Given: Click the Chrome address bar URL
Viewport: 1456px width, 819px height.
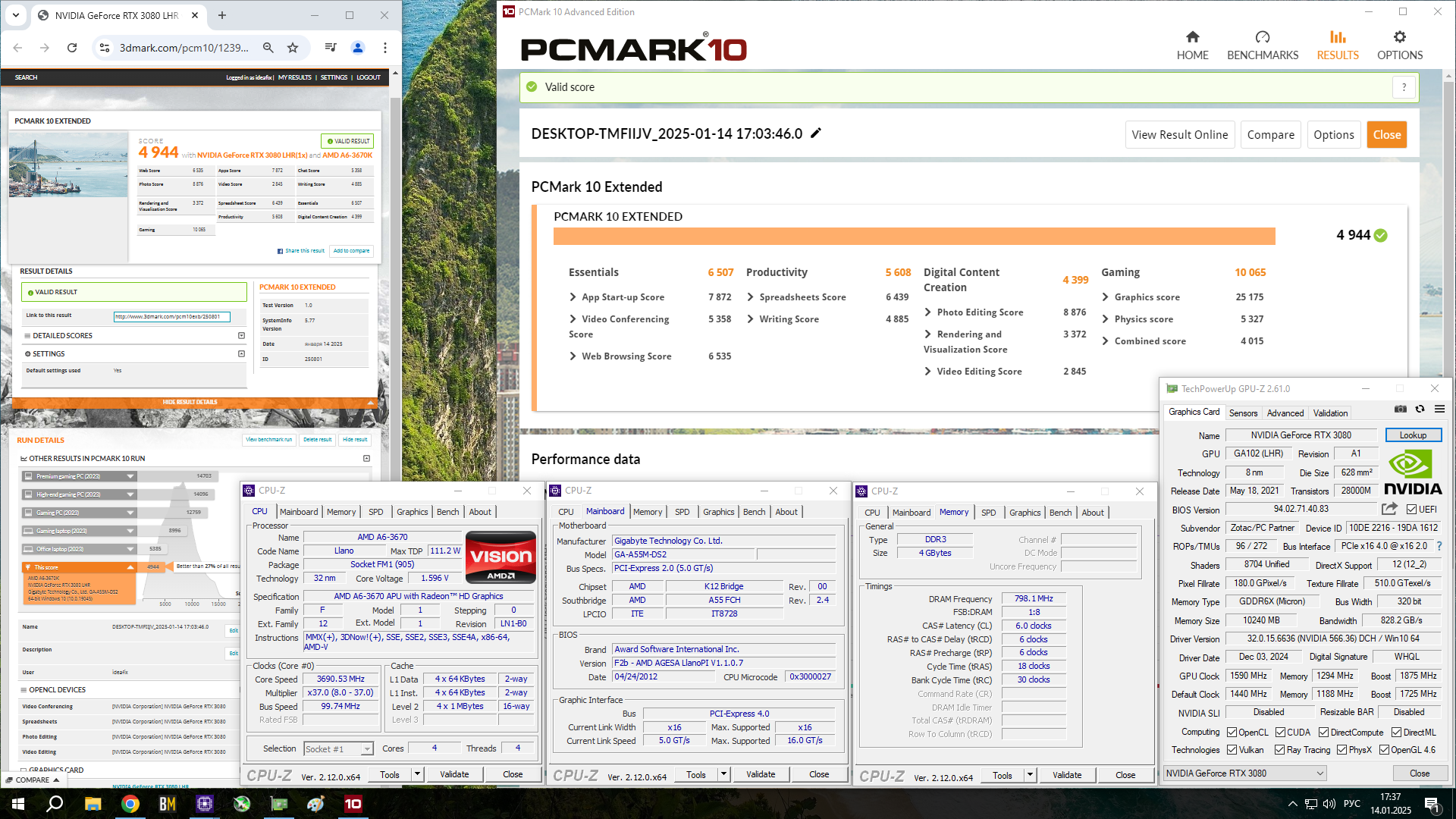Looking at the screenshot, I should (184, 48).
